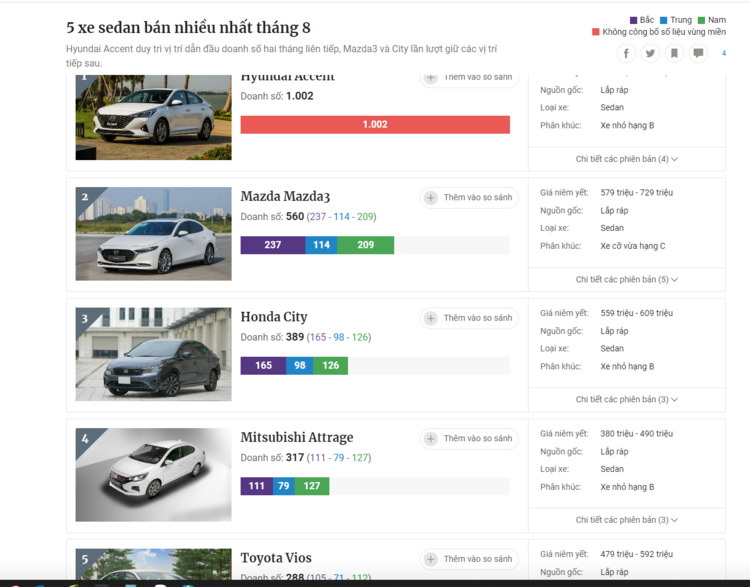750x587 pixels.
Task: Click plus icon for Toyota Vios compare
Action: tap(430, 559)
